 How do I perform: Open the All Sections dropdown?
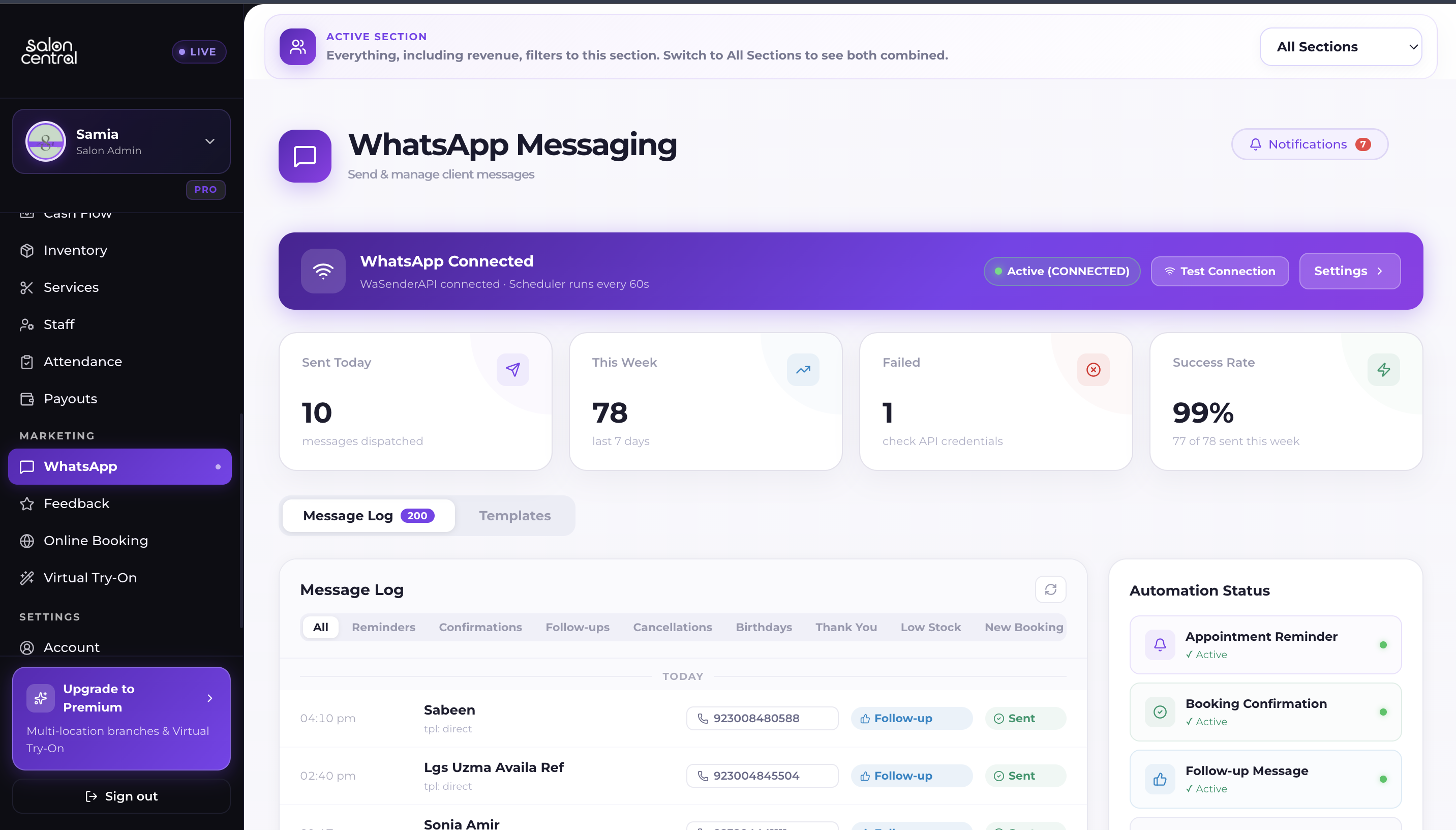(1341, 47)
